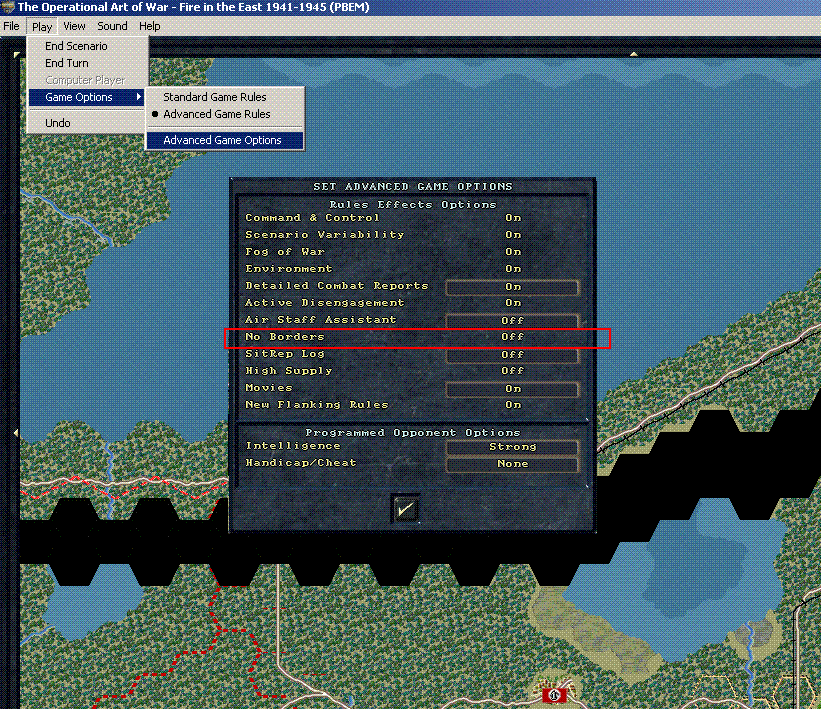
Task: Click the Scenario Variability On value
Action: (x=513, y=235)
